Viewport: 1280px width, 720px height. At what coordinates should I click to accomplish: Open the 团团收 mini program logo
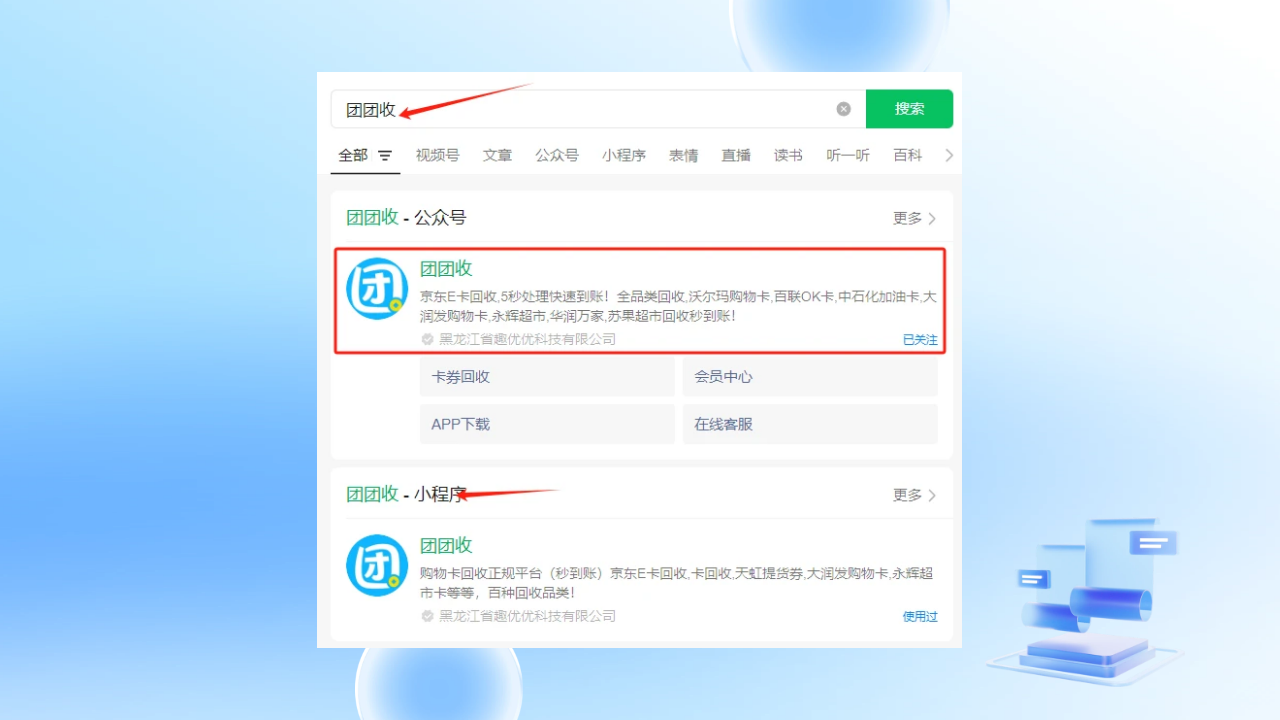[x=377, y=566]
